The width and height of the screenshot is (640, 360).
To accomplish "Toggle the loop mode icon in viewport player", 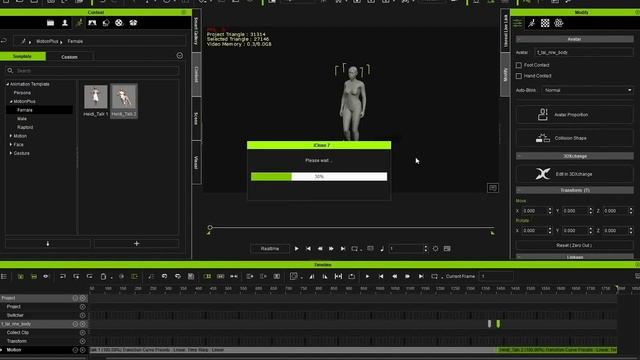I will pyautogui.click(x=355, y=249).
